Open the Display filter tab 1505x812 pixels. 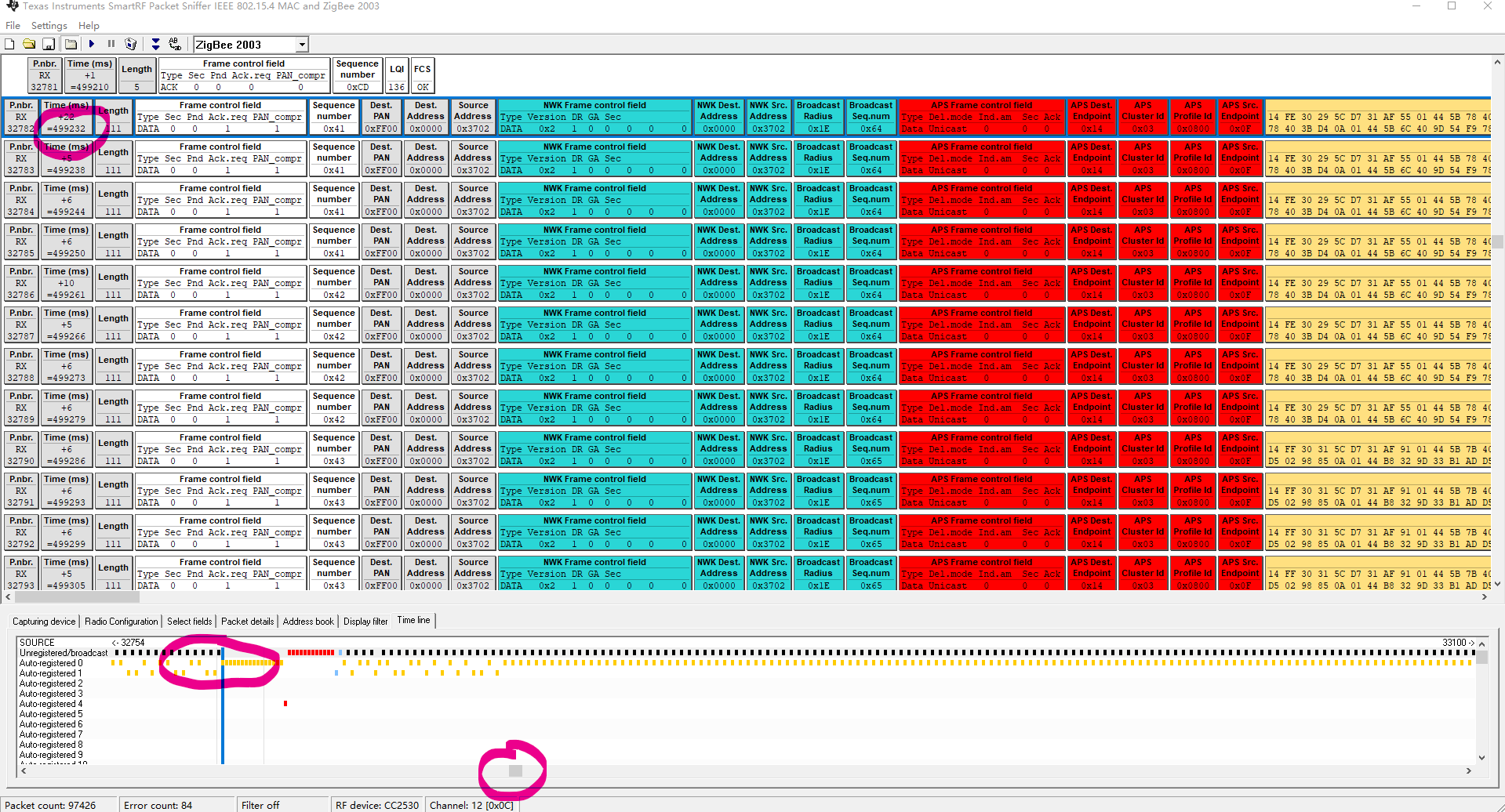point(365,622)
